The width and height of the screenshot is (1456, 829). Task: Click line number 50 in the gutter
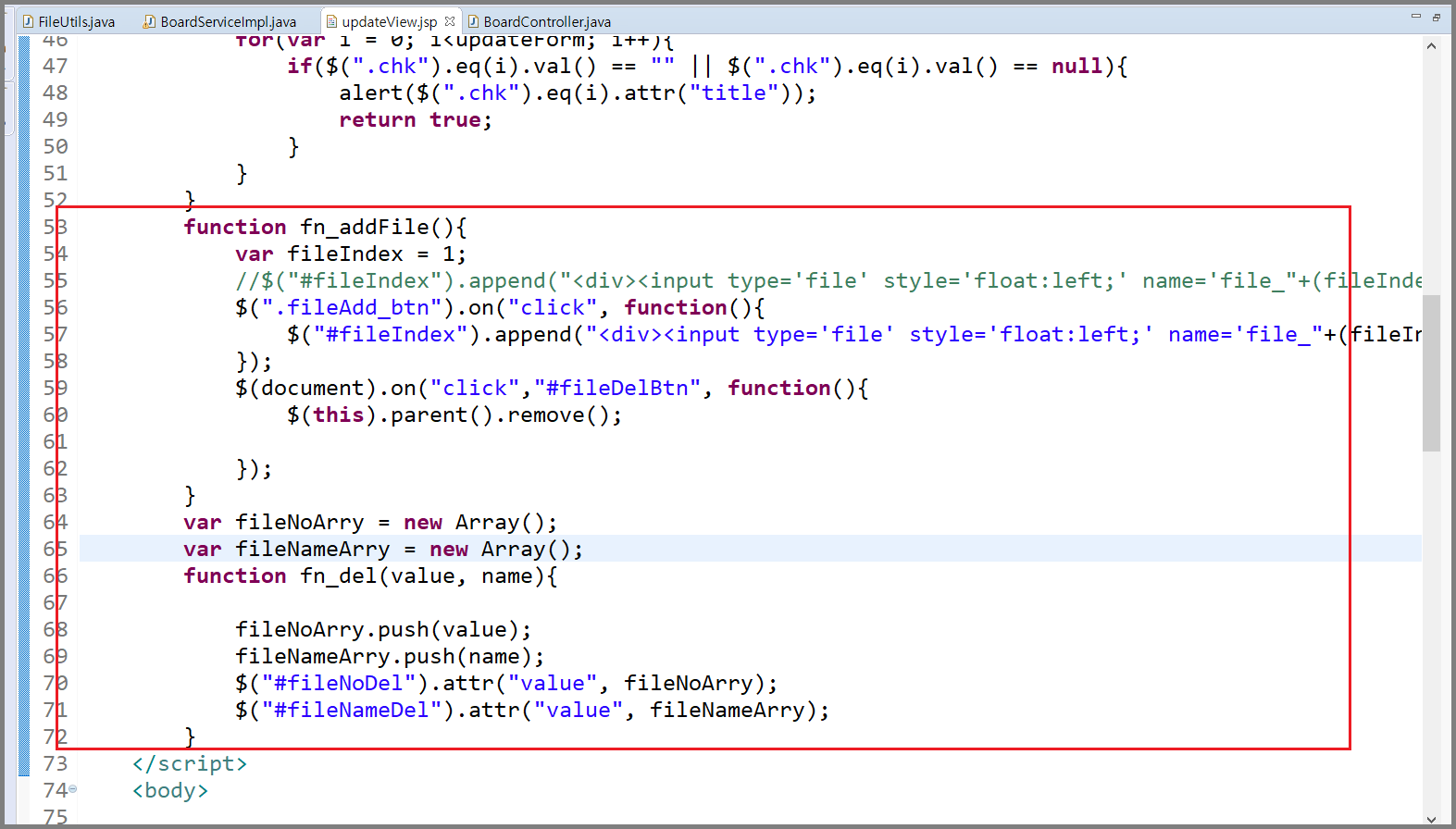pos(56,146)
